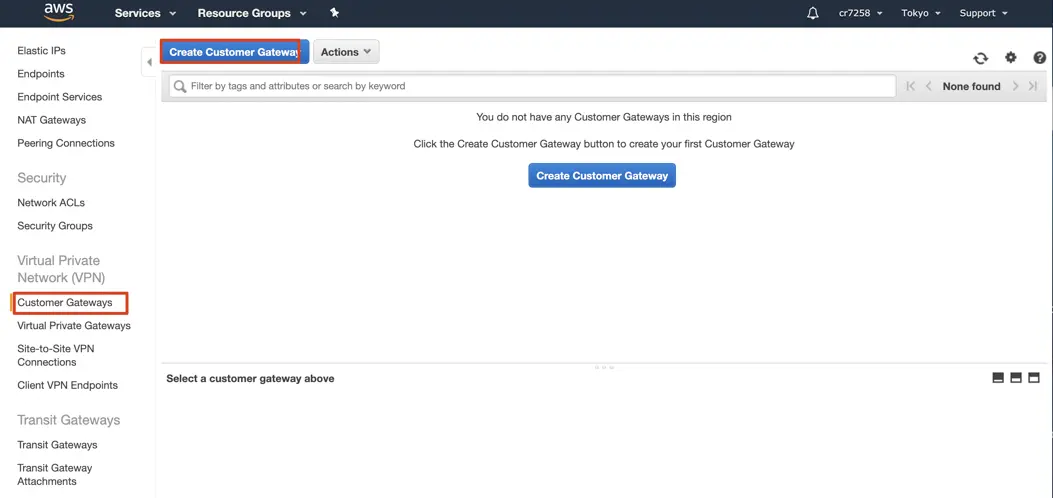Maximize the details pane layout icon
The width and height of the screenshot is (1053, 498).
[x=1034, y=378]
